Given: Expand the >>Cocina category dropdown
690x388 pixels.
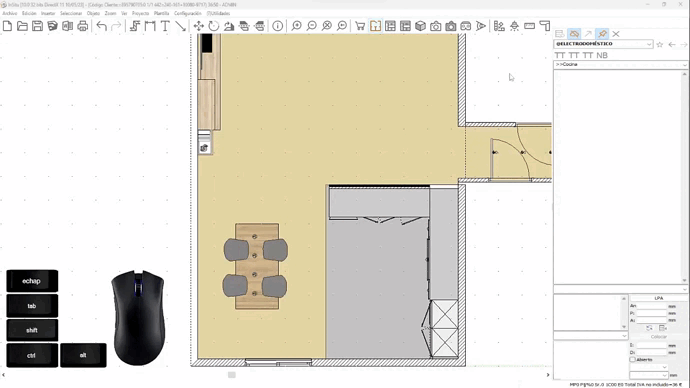Looking at the screenshot, I should (x=620, y=64).
